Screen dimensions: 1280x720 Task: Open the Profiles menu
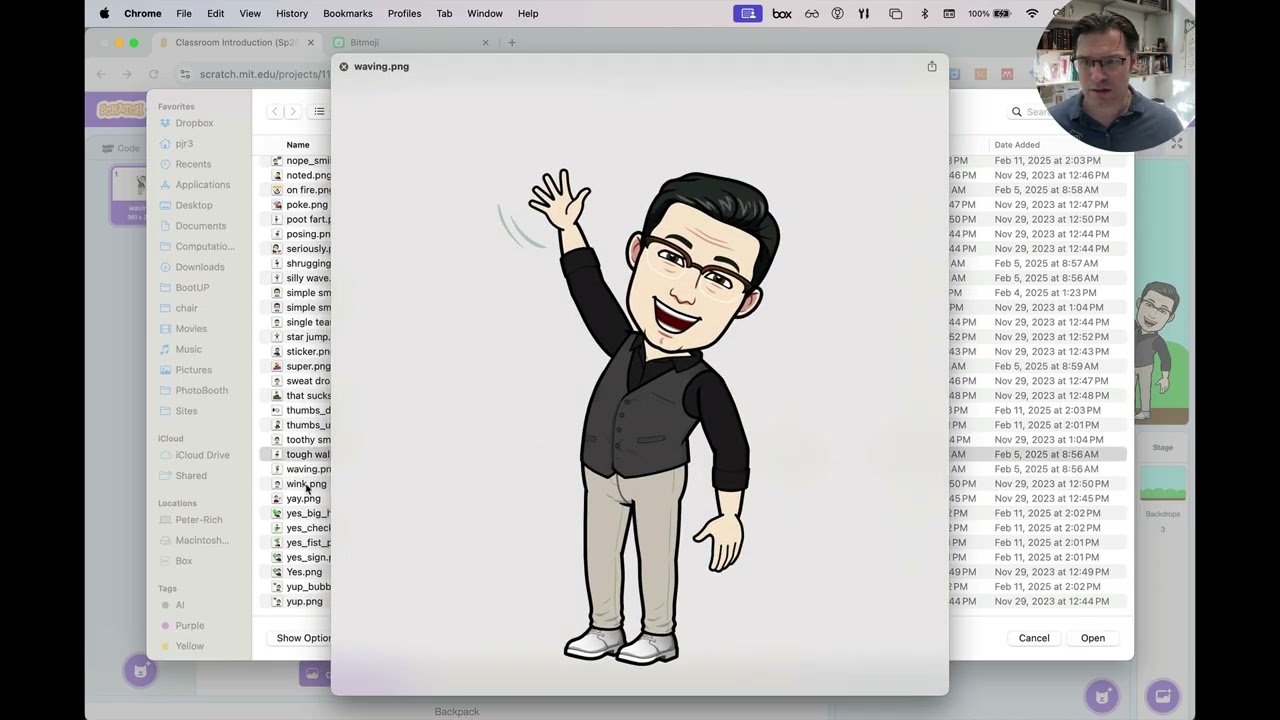(x=404, y=13)
